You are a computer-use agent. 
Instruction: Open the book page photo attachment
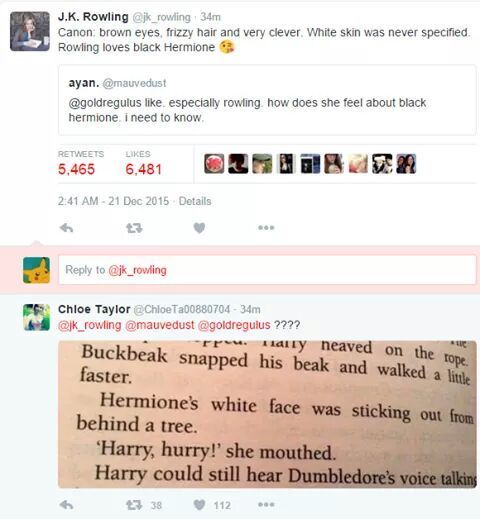[x=267, y=414]
